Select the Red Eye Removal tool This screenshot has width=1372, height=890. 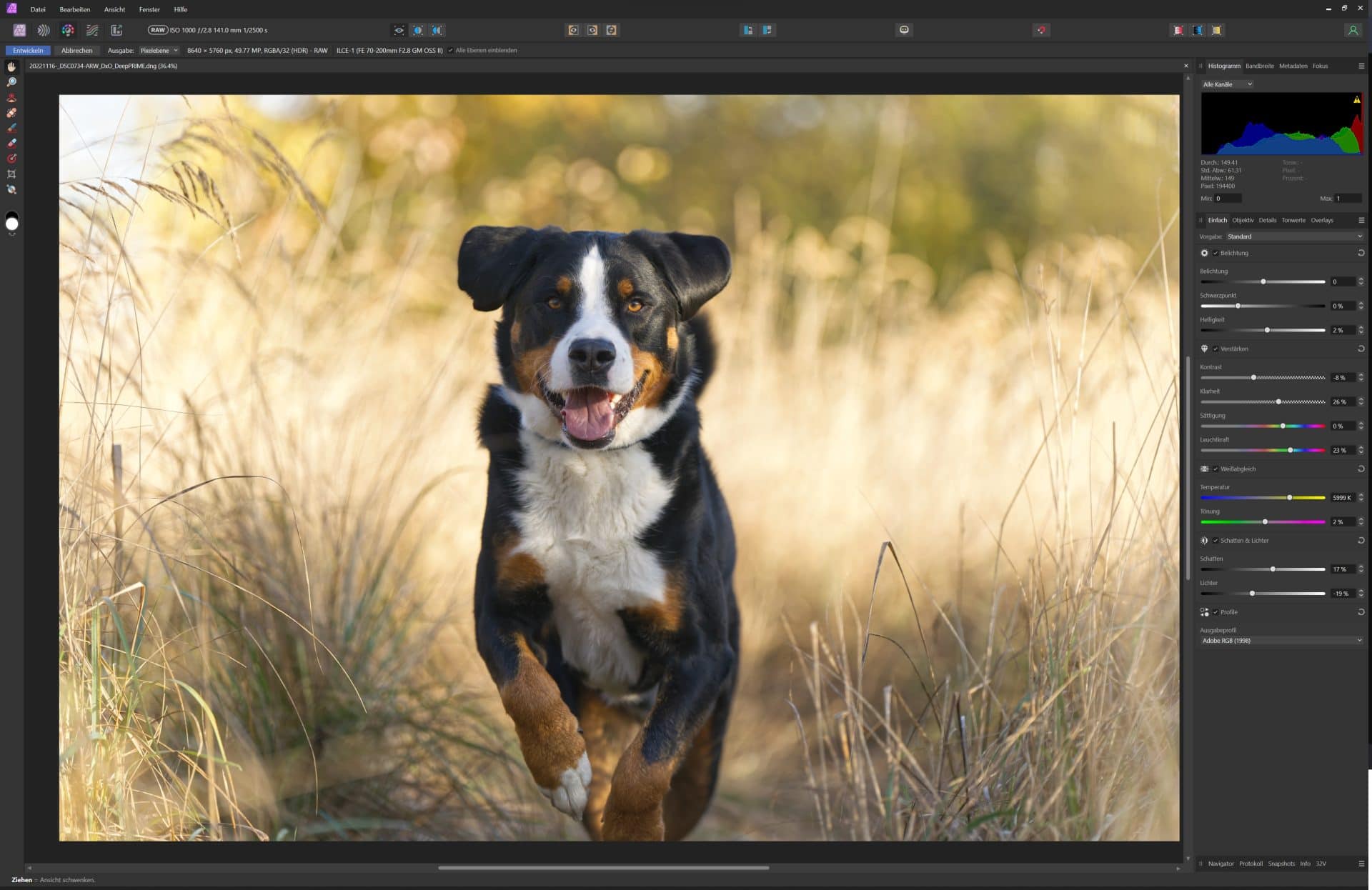(11, 97)
